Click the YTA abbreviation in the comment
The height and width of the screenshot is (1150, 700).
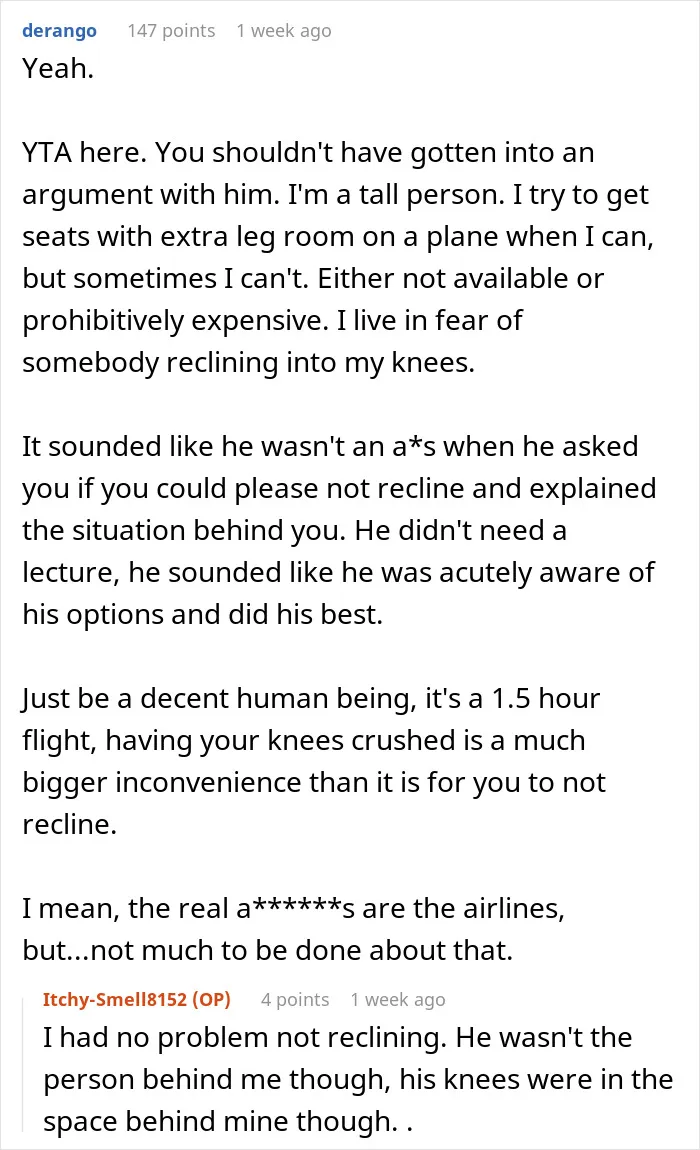point(47,153)
